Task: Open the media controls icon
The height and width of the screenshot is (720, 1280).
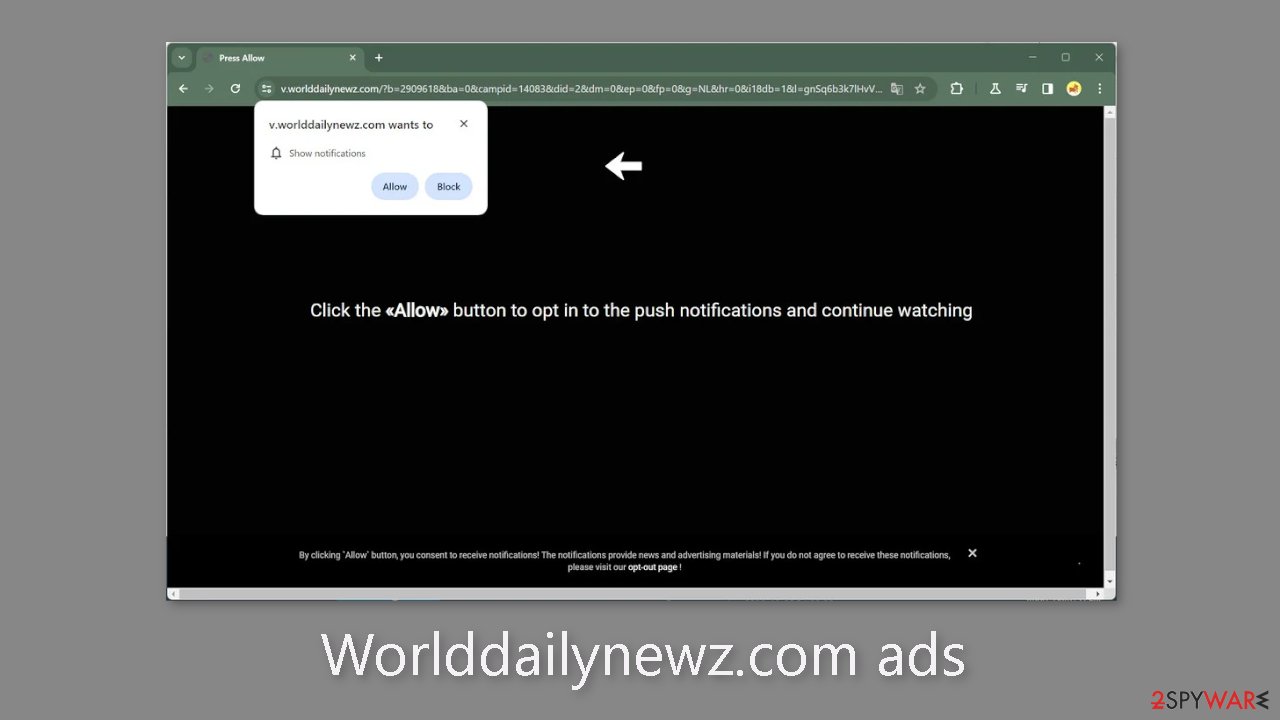Action: coord(1021,88)
